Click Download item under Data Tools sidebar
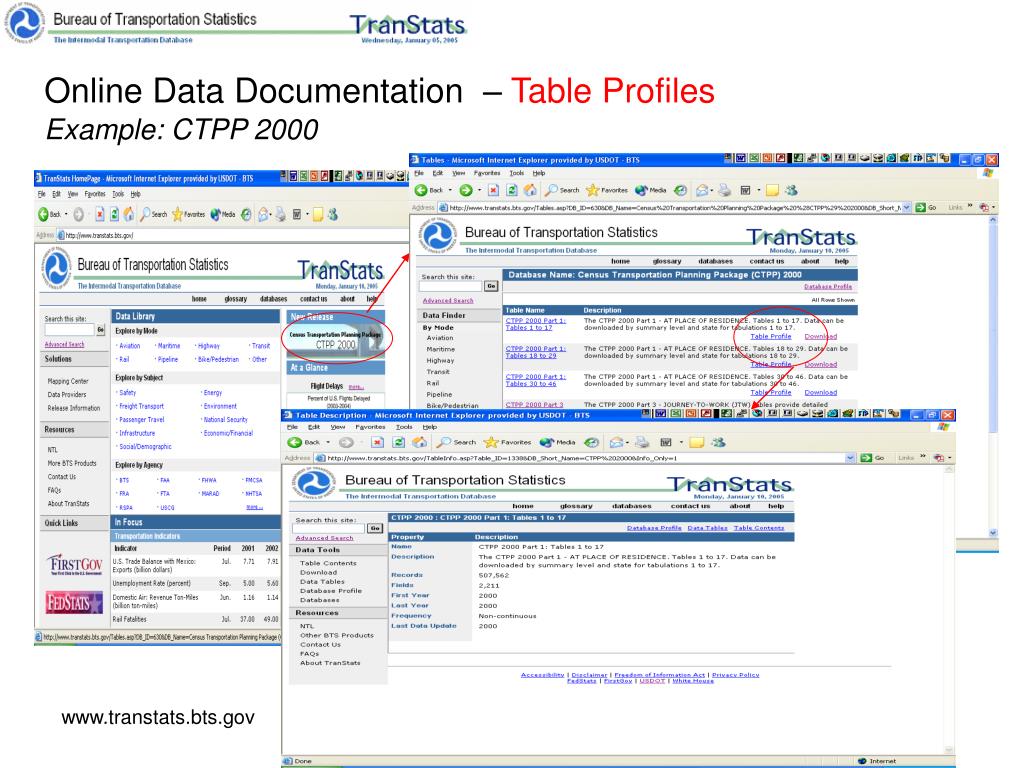Screen dimensions: 1024x768 [x=318, y=572]
